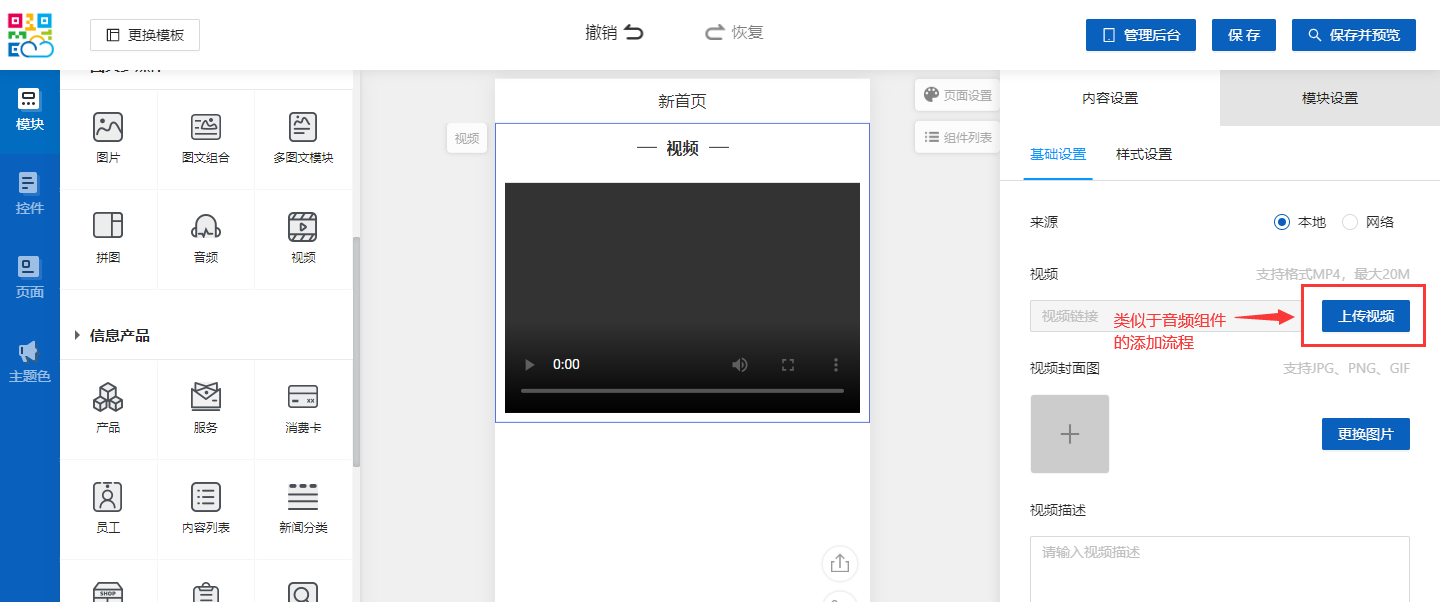
Task: Open the video player more options menu
Action: (836, 365)
